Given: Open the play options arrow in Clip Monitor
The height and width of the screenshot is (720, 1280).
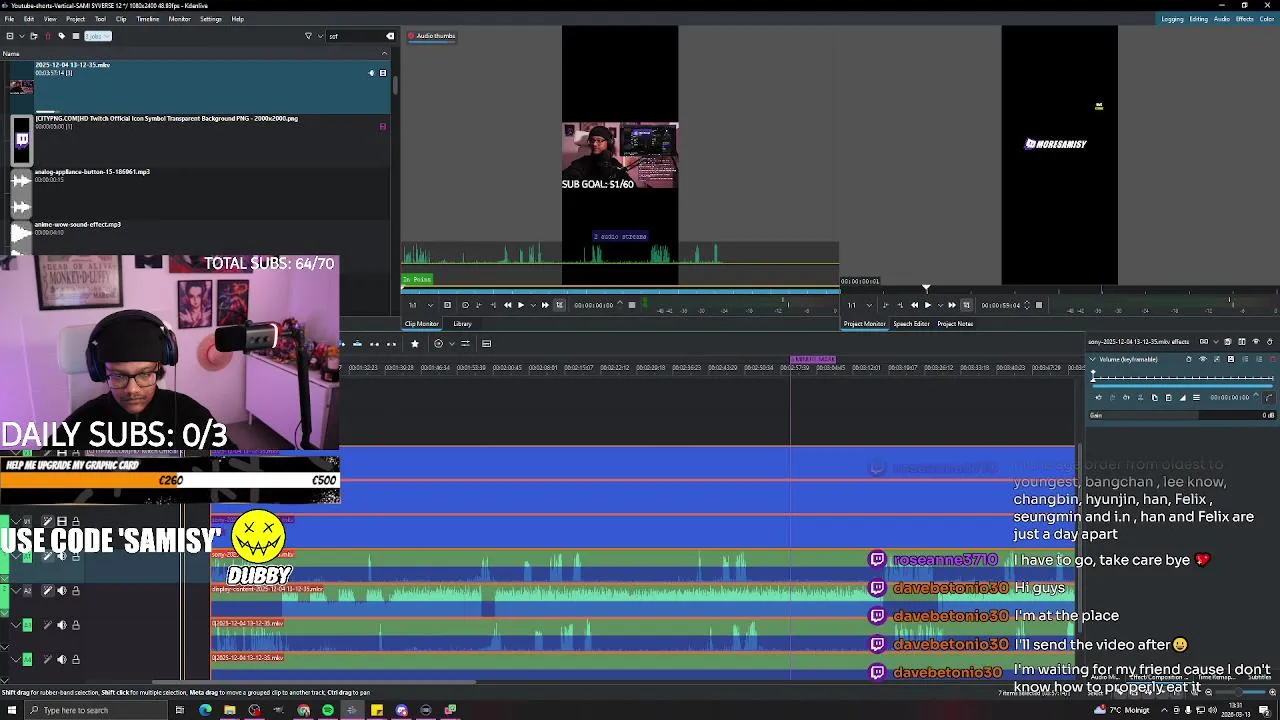Looking at the screenshot, I should point(533,305).
